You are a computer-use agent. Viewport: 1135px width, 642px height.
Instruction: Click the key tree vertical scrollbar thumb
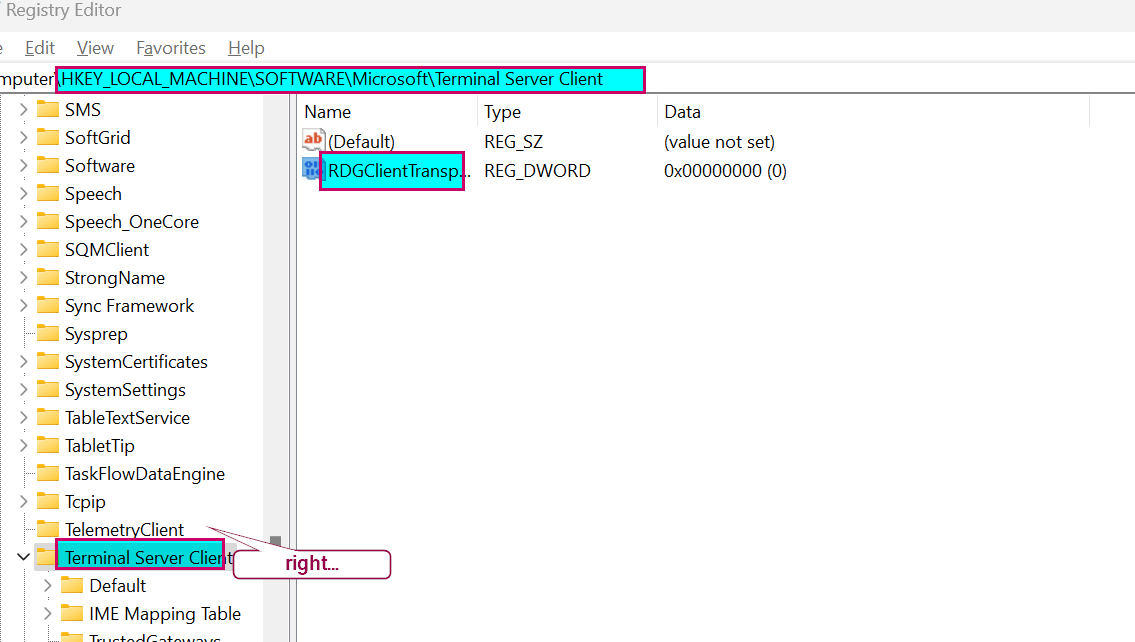pyautogui.click(x=275, y=542)
